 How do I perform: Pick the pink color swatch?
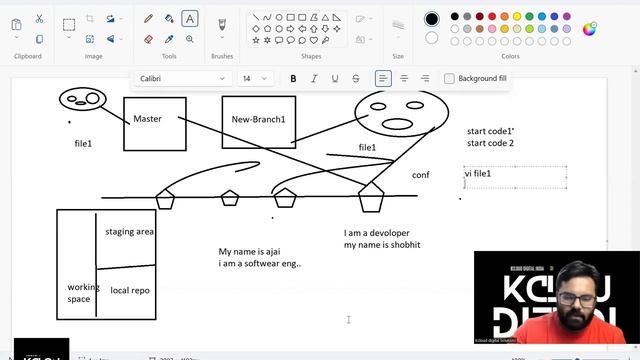tap(492, 29)
